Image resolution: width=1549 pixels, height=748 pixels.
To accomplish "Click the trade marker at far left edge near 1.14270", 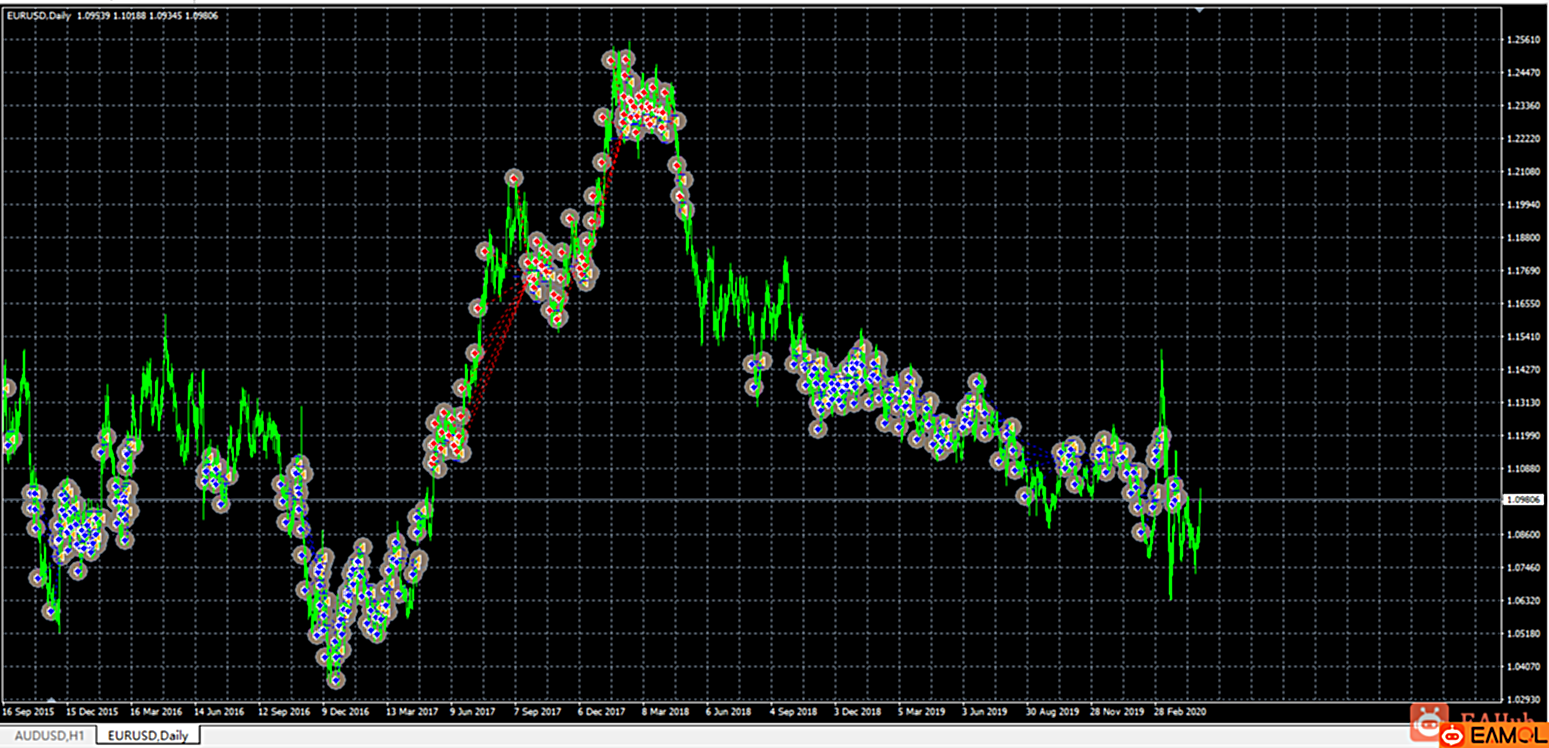I will coord(9,388).
